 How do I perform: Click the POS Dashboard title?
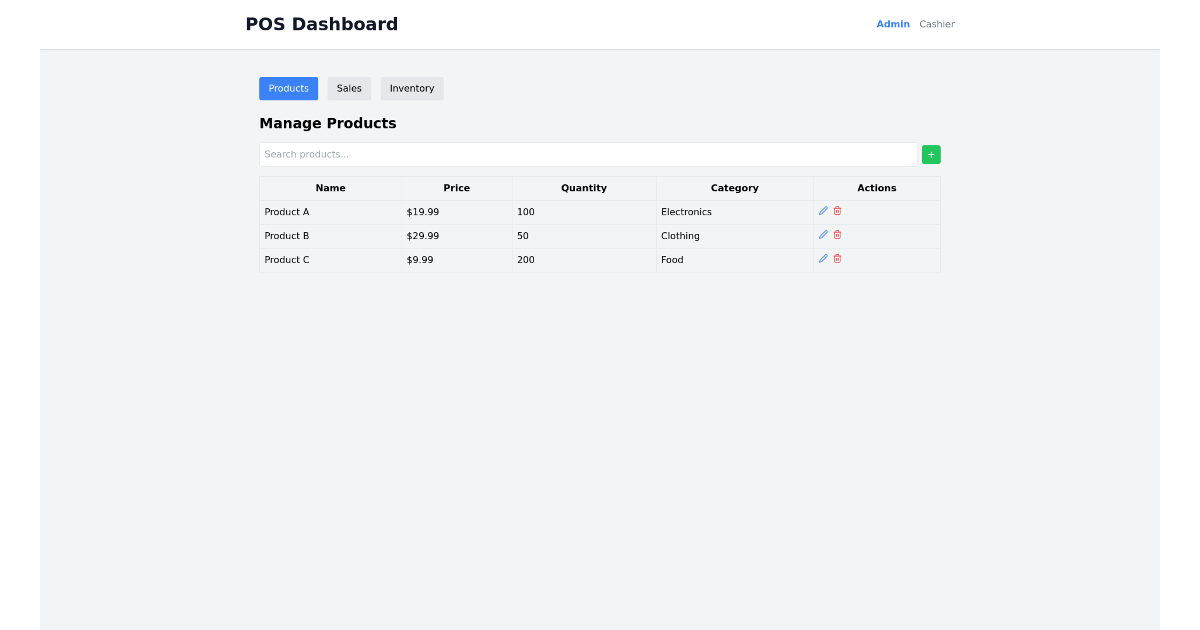pos(321,23)
